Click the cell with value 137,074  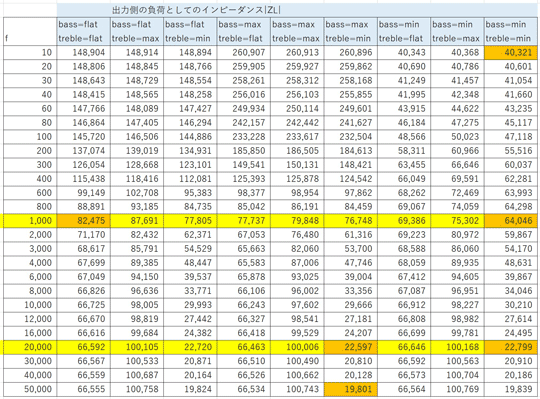click(84, 151)
